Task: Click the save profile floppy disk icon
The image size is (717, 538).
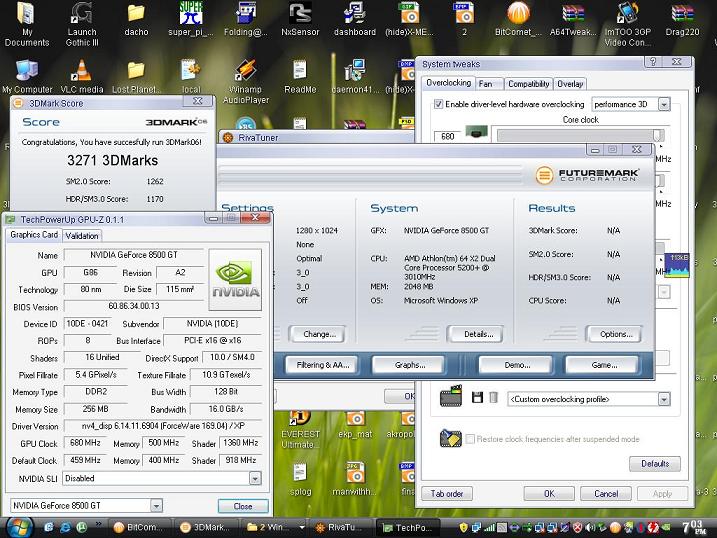Action: 477,397
